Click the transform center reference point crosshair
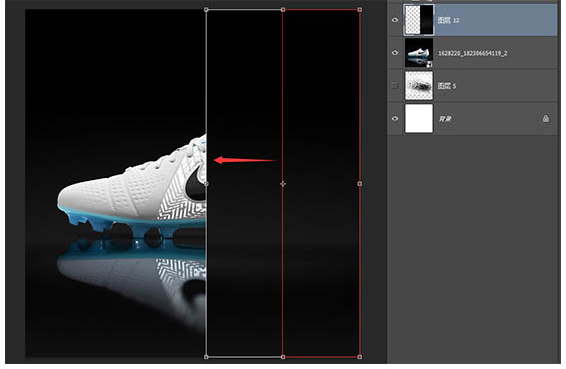Image resolution: width=566 pixels, height=369 pixels. (283, 184)
